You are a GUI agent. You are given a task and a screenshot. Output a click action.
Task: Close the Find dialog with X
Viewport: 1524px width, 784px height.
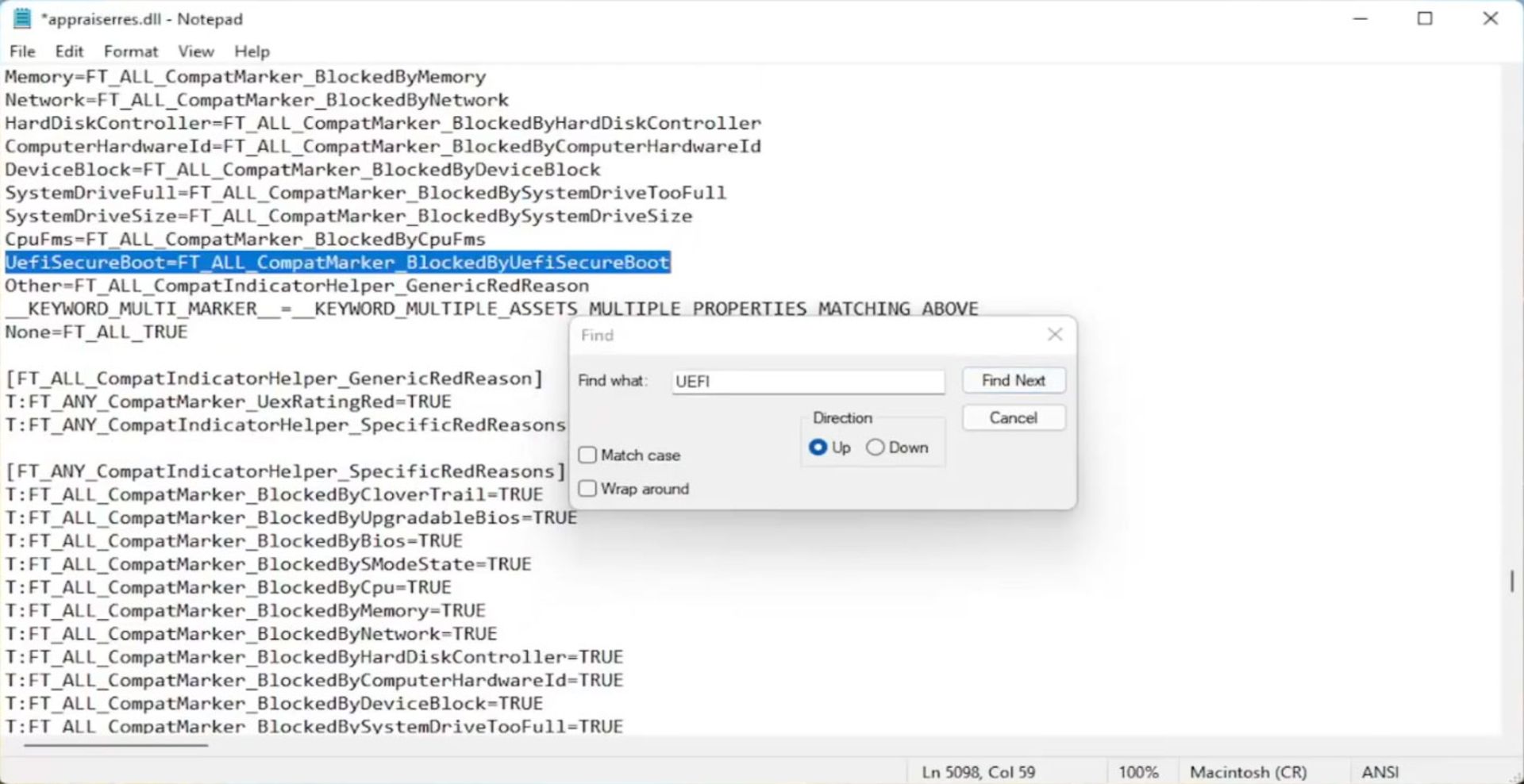1054,335
